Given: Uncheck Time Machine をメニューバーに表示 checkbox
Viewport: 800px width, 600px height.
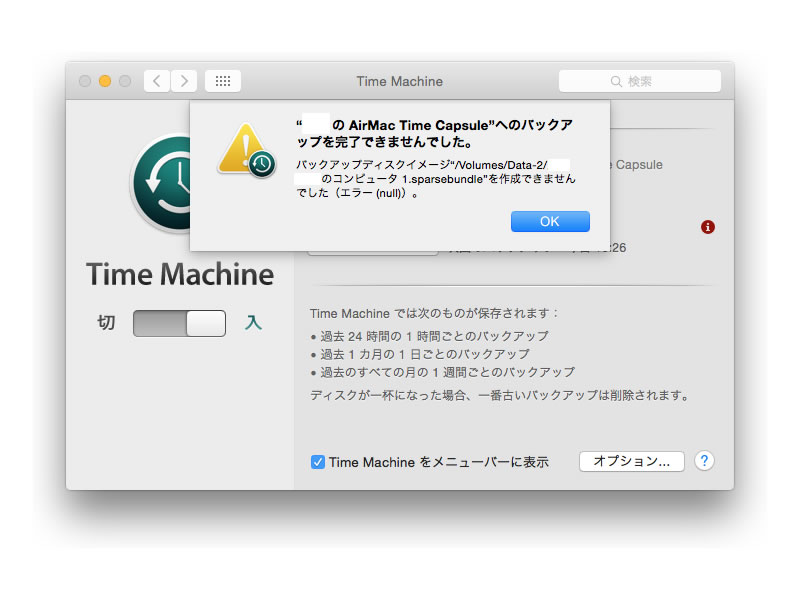Looking at the screenshot, I should point(317,462).
